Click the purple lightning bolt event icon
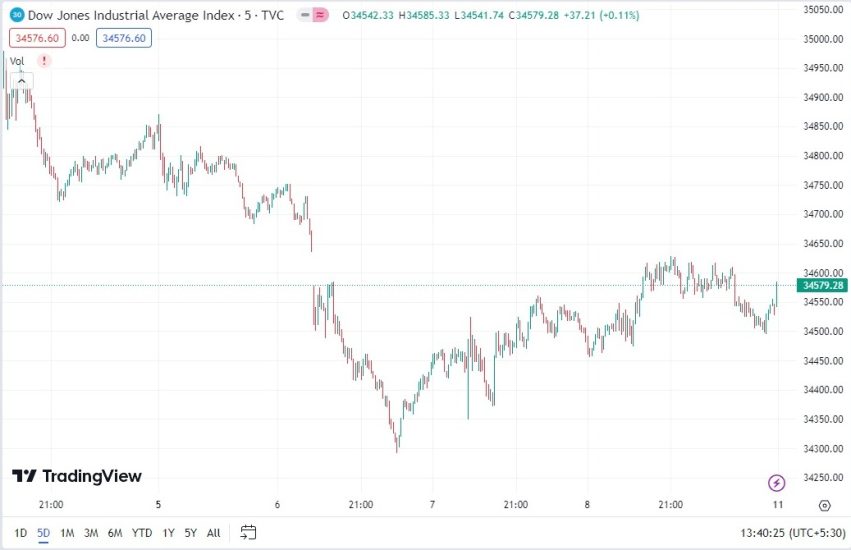851x550 pixels. click(777, 483)
